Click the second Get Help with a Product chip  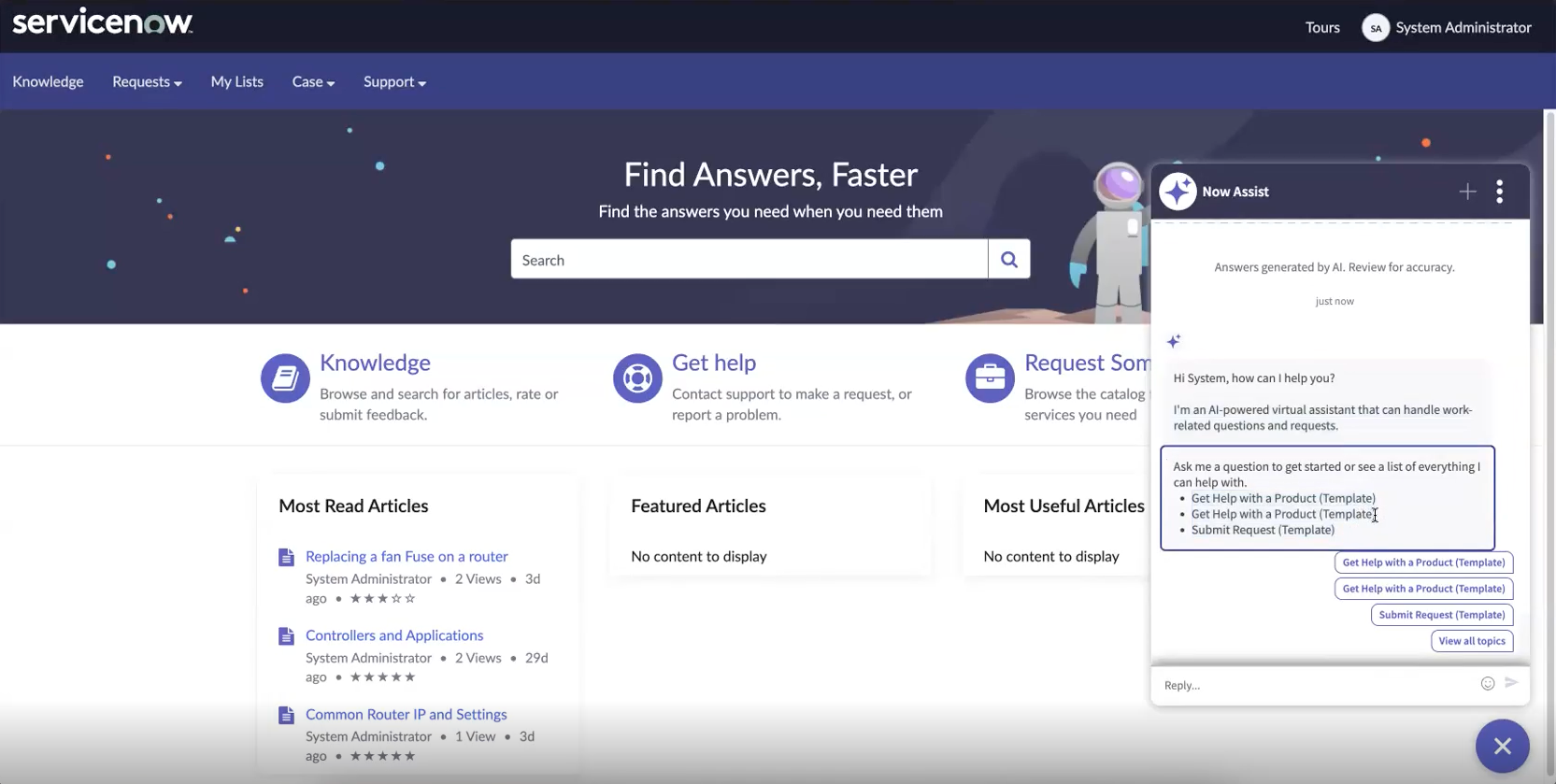1423,589
